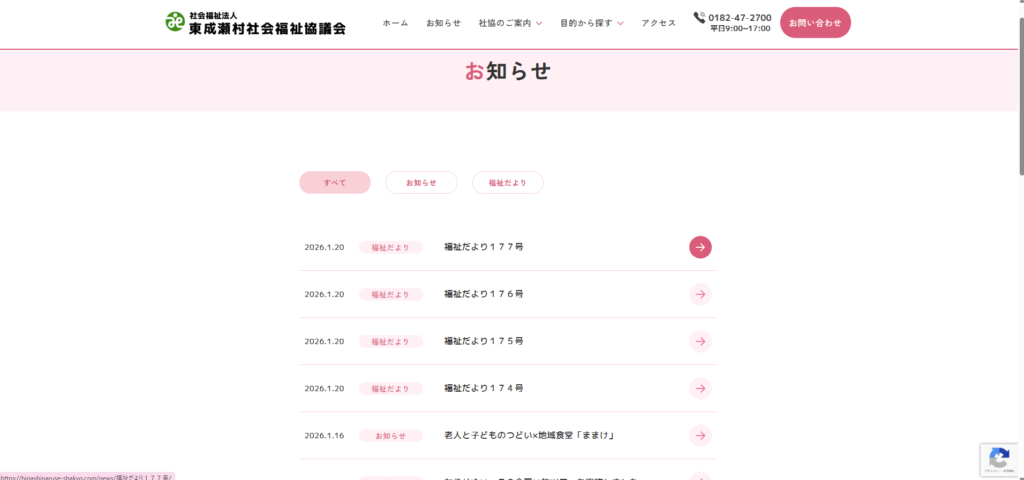Select the すべて filter tab
This screenshot has width=1024, height=480.
coord(334,183)
